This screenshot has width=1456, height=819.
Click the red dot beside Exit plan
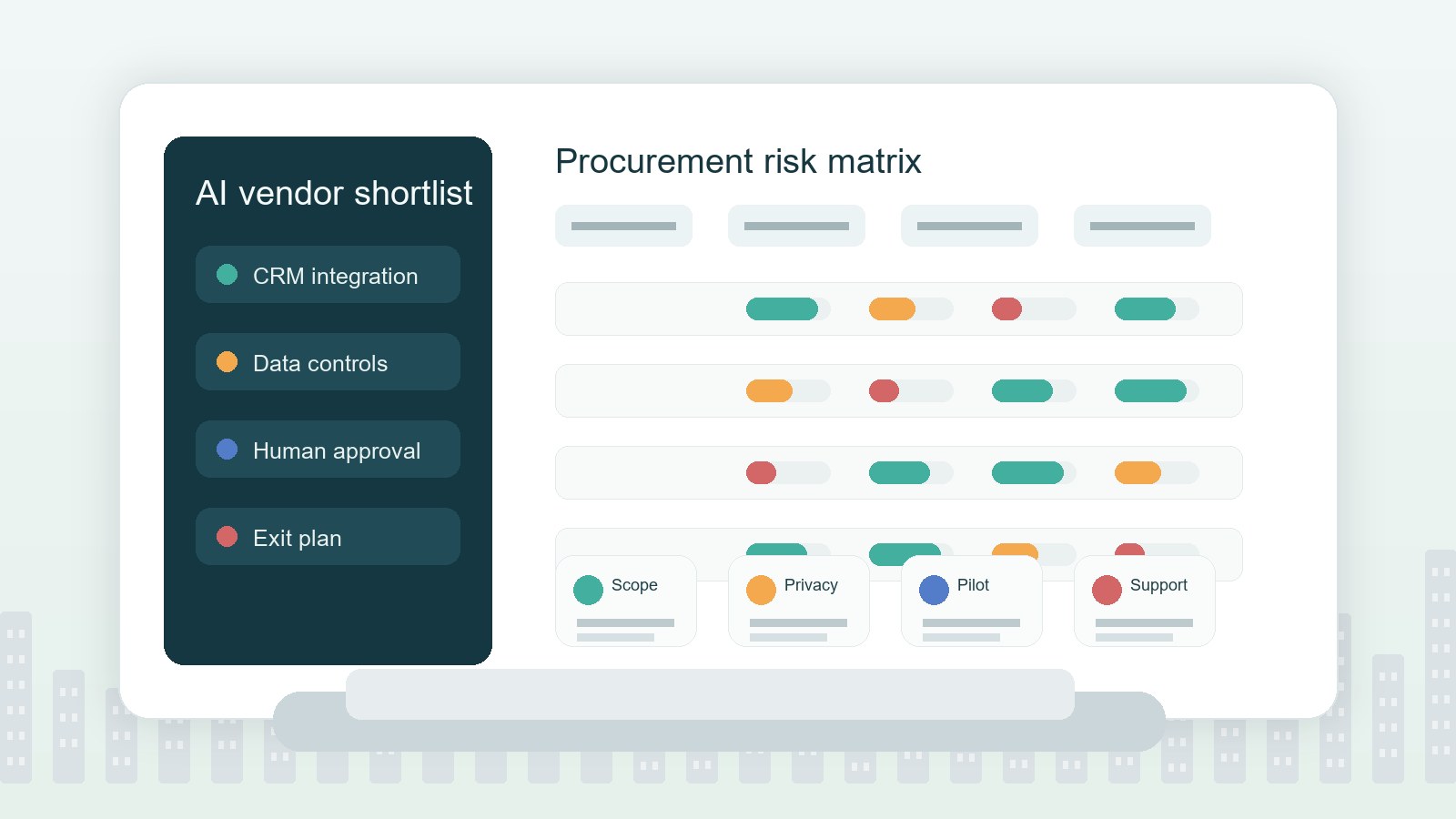pos(227,537)
